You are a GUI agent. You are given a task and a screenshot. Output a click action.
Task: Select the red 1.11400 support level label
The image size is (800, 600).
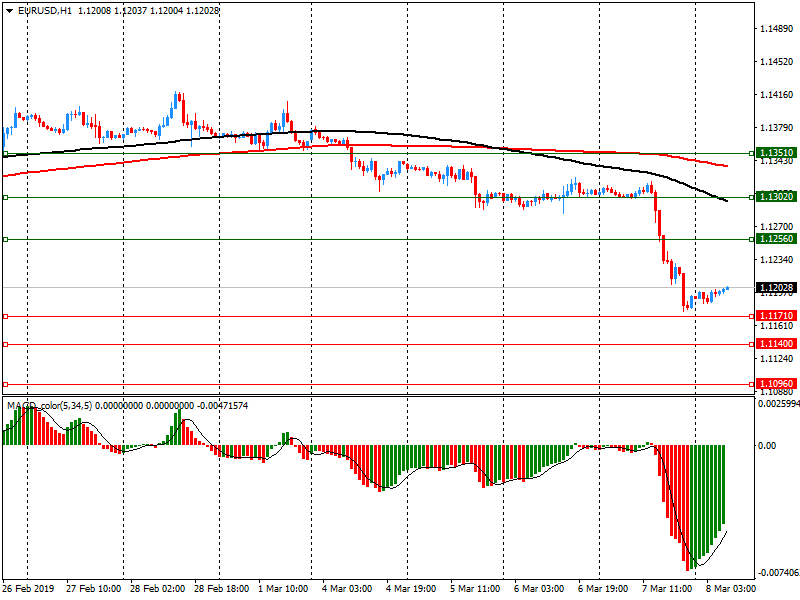point(777,344)
